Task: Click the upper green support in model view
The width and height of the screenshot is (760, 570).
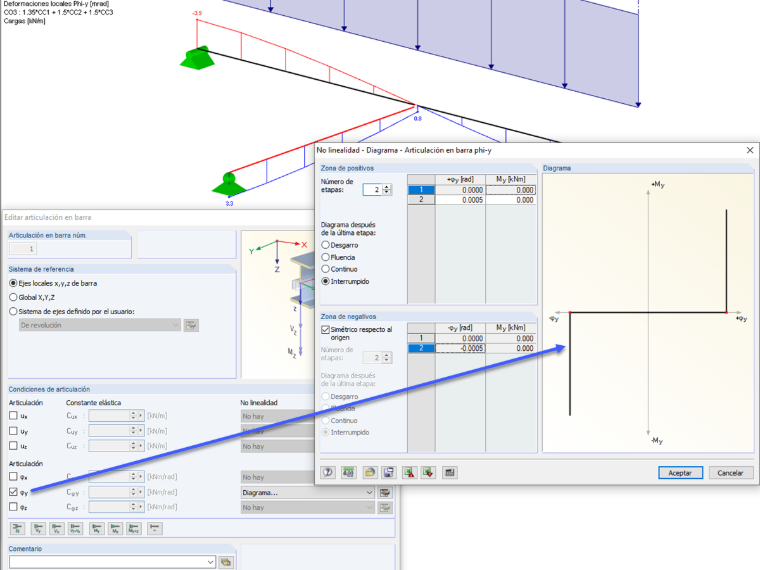Action: pyautogui.click(x=198, y=58)
